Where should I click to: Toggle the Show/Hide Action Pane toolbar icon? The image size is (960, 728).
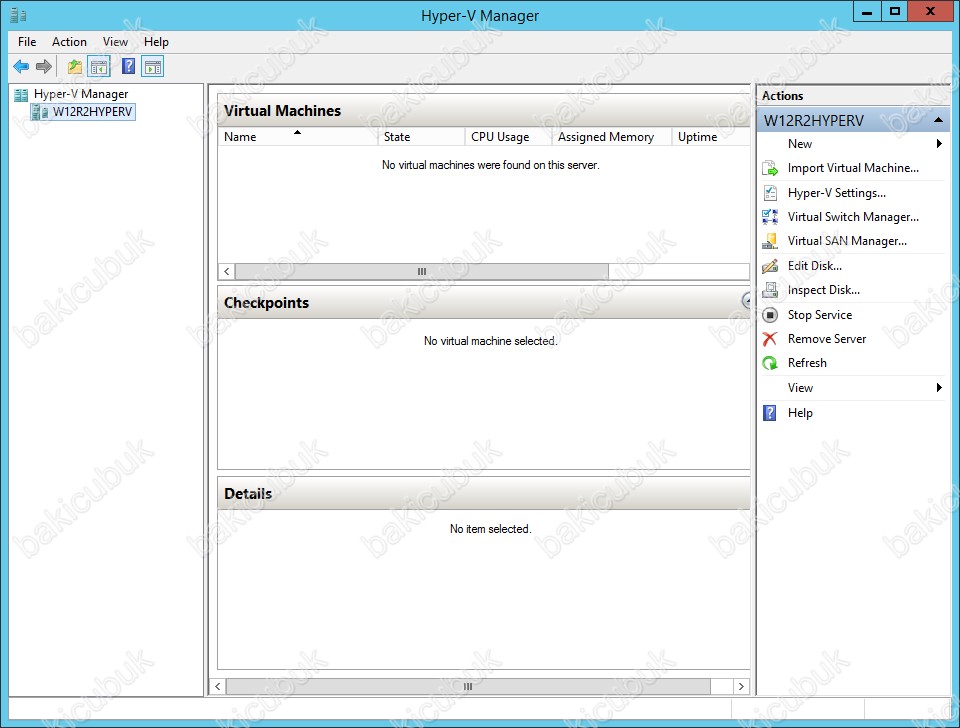point(152,66)
